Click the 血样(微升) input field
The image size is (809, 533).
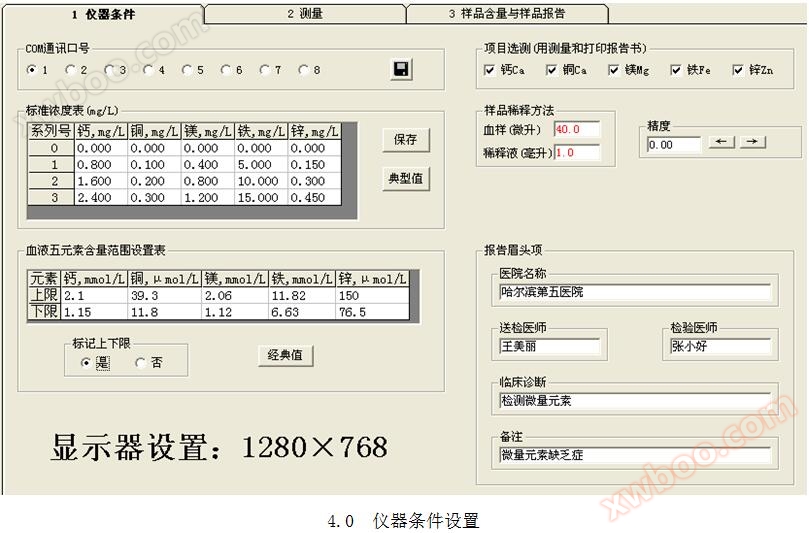point(576,129)
